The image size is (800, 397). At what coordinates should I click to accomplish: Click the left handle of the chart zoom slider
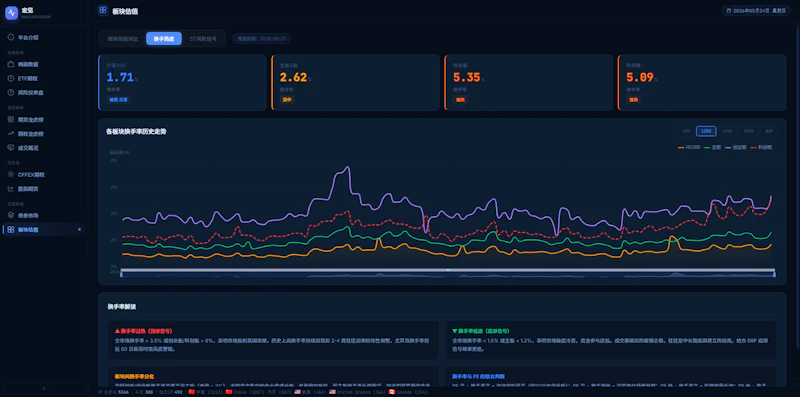tap(121, 275)
